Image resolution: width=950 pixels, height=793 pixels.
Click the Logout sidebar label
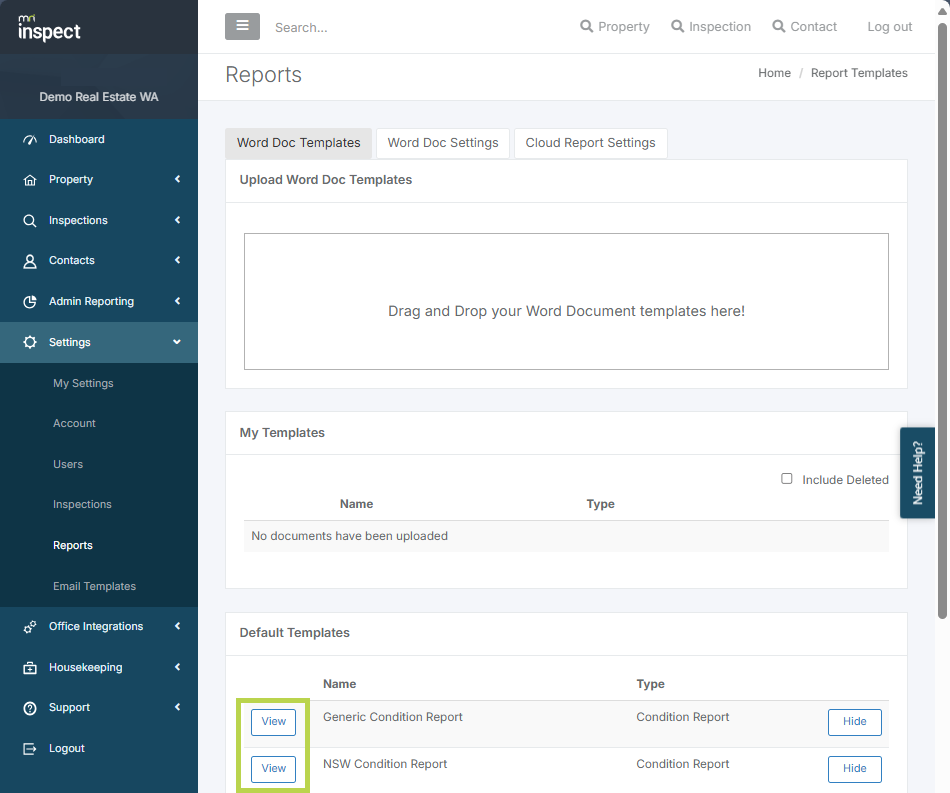[x=67, y=748]
